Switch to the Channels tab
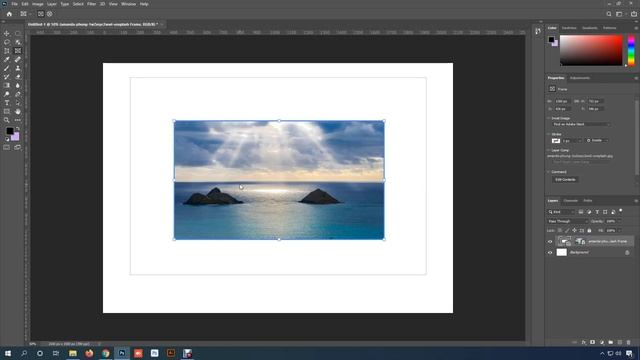The image size is (640, 360). click(571, 201)
